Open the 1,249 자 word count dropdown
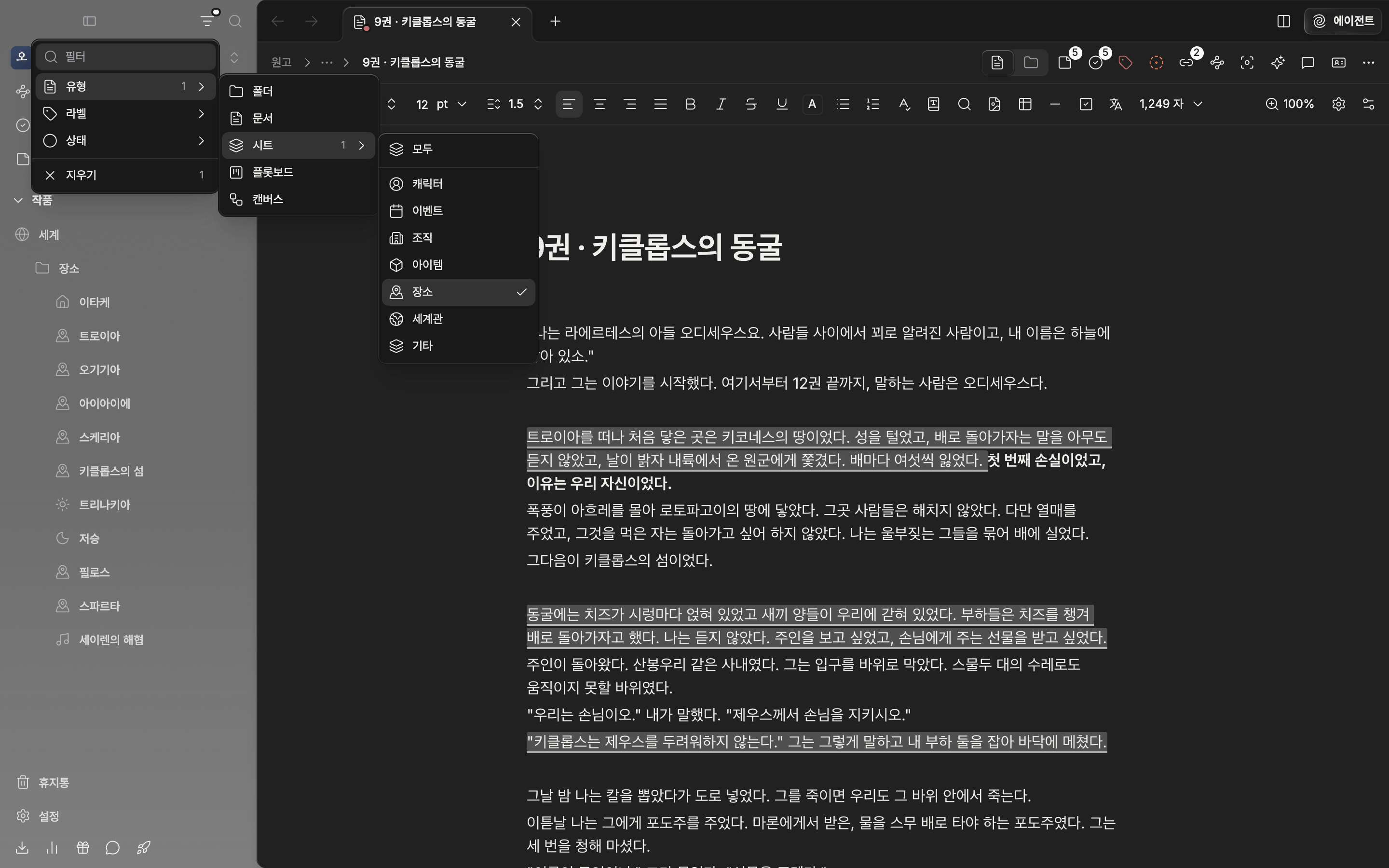Screen dimensions: 1389x868 point(1171,104)
